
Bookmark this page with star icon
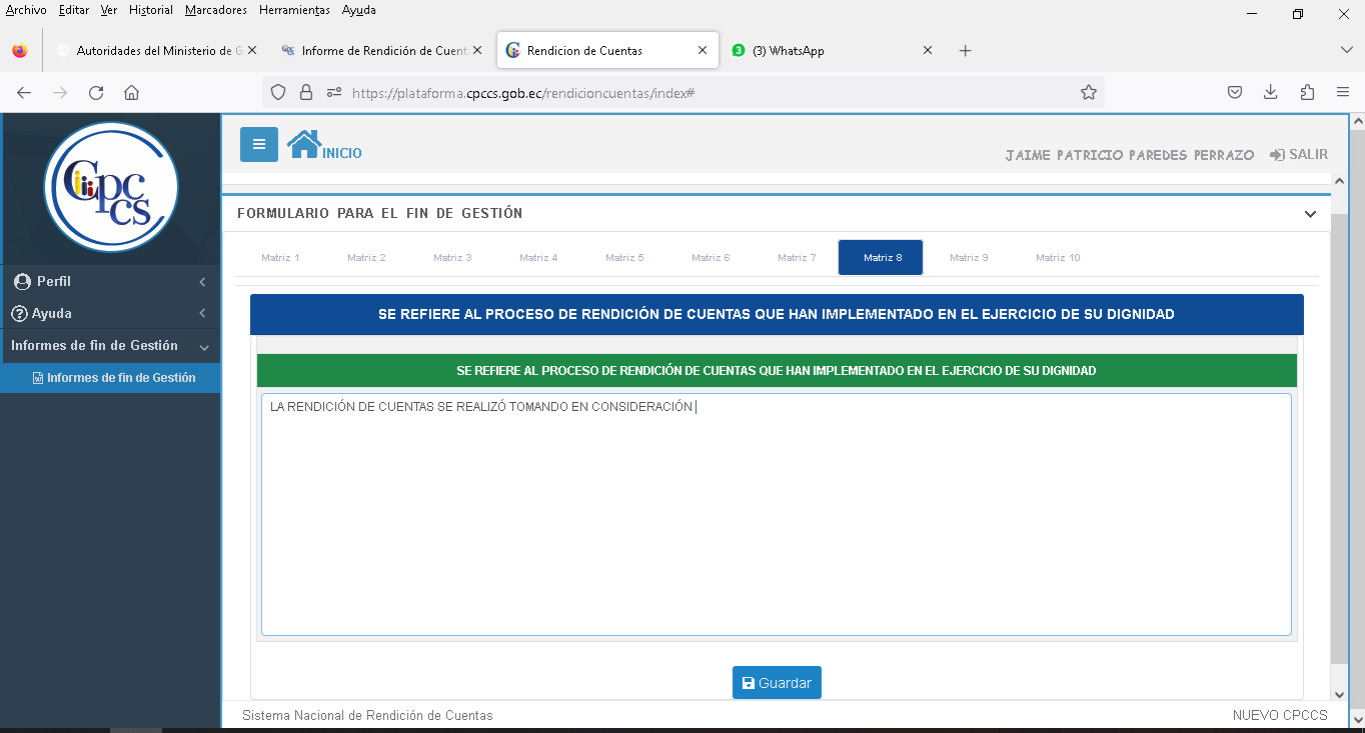coord(1088,92)
